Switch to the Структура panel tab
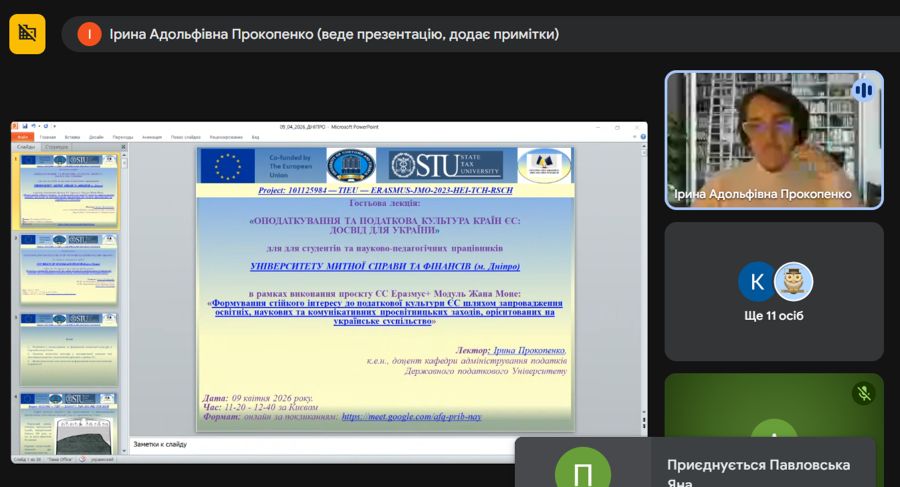The image size is (900, 487). pos(56,147)
